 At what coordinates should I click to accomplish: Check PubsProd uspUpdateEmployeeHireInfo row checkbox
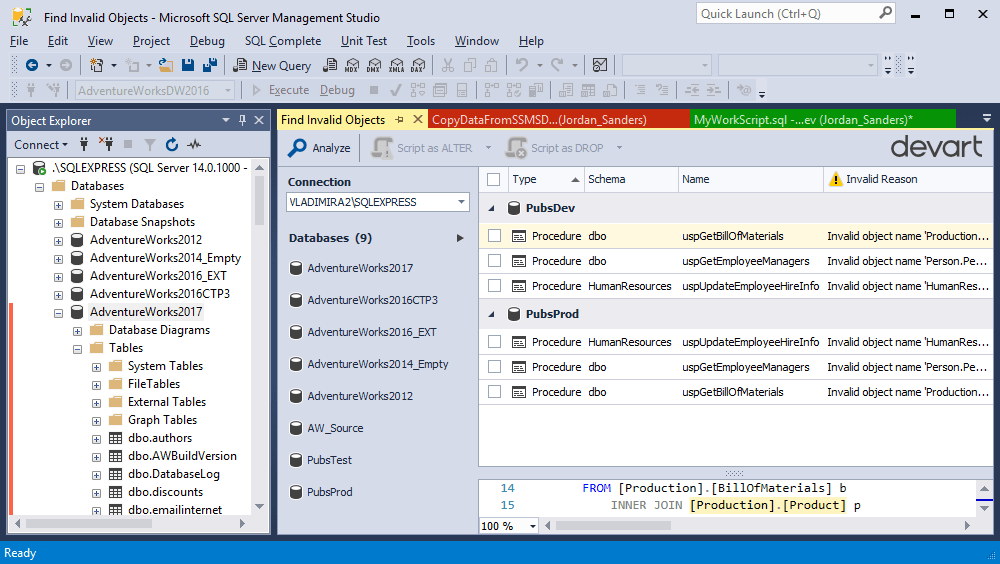tap(494, 341)
